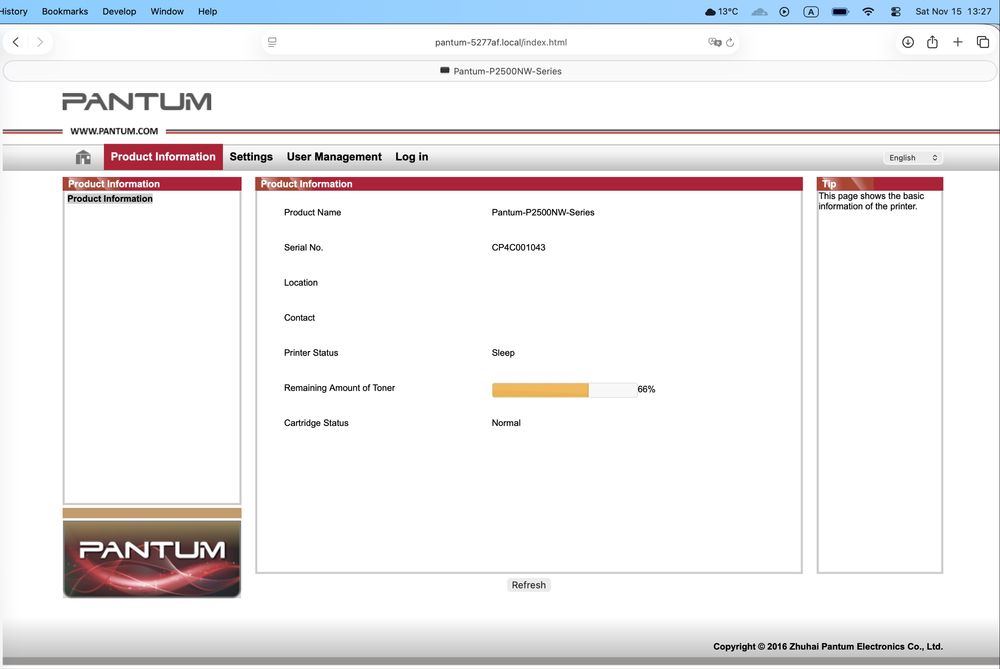
Task: Open the English language dropdown
Action: [x=913, y=158]
